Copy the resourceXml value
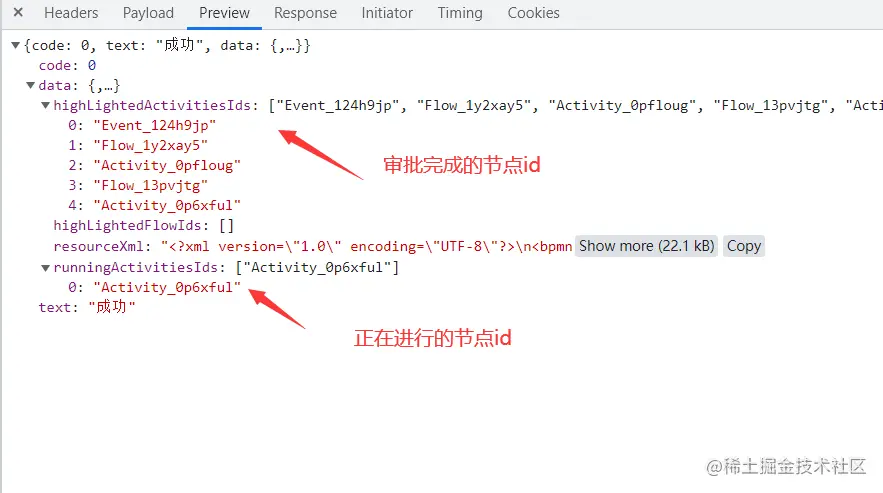Image resolution: width=883 pixels, height=493 pixels. [743, 246]
